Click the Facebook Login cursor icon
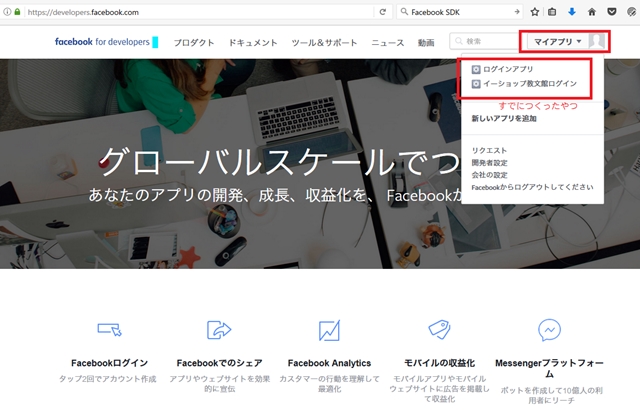 110,329
